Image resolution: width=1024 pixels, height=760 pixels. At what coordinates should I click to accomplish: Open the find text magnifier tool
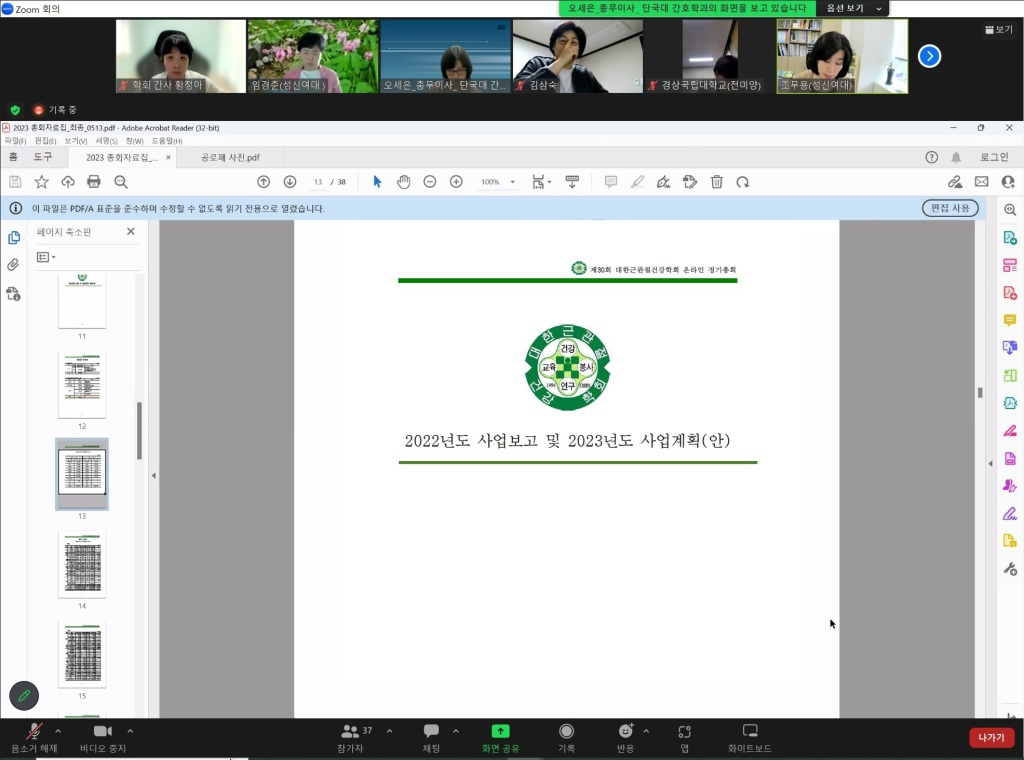tap(121, 182)
